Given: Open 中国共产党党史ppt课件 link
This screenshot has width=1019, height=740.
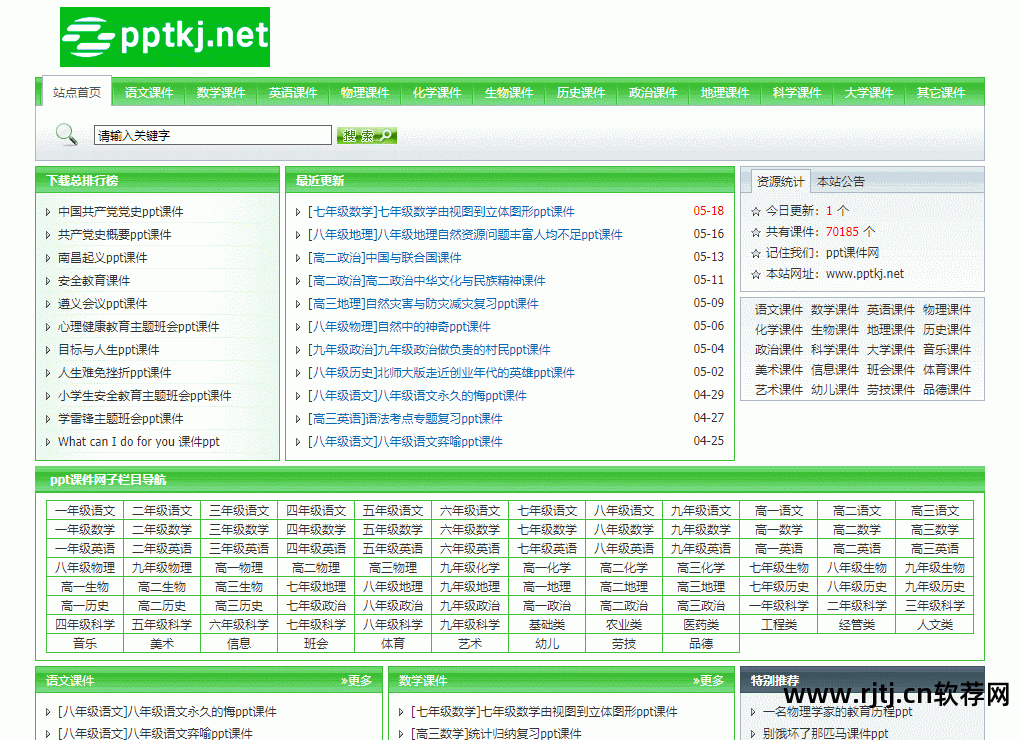Looking at the screenshot, I should click(x=120, y=212).
